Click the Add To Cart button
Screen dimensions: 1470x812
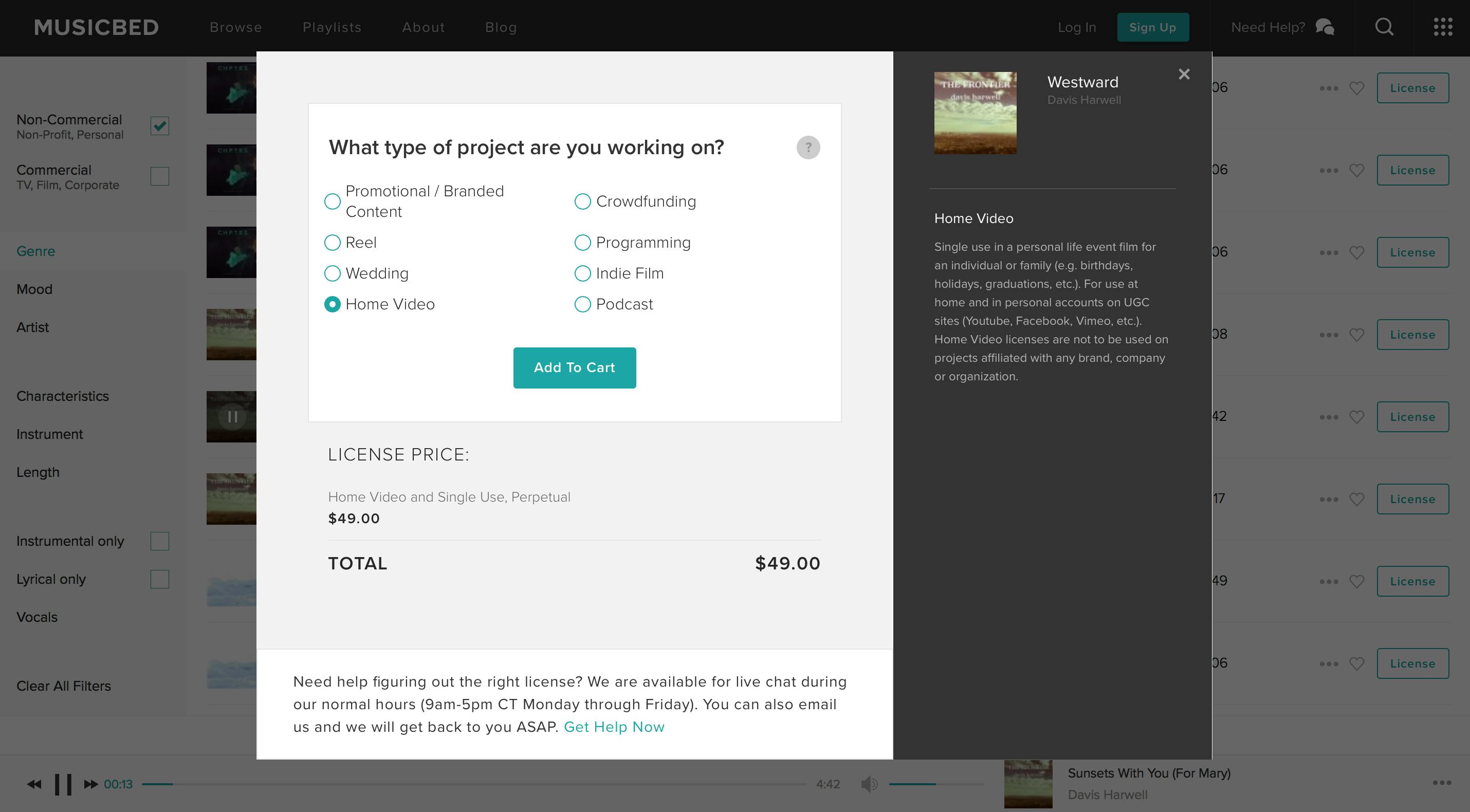(x=574, y=367)
